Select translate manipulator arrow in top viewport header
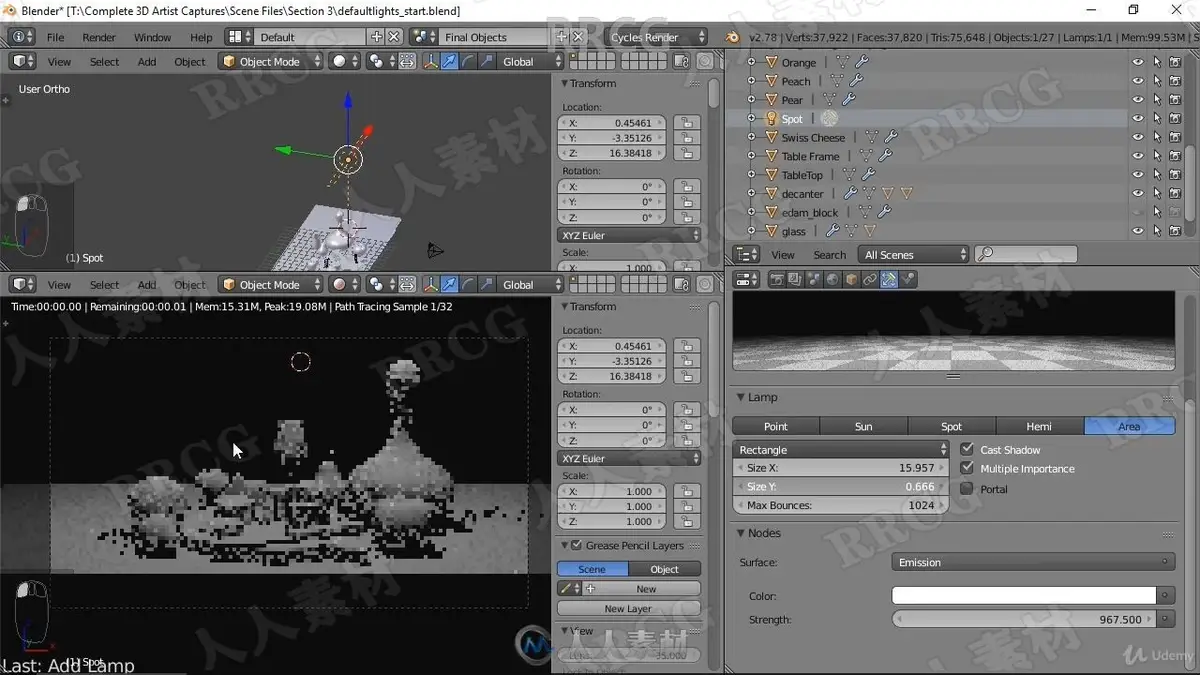The width and height of the screenshot is (1200, 675). [450, 61]
